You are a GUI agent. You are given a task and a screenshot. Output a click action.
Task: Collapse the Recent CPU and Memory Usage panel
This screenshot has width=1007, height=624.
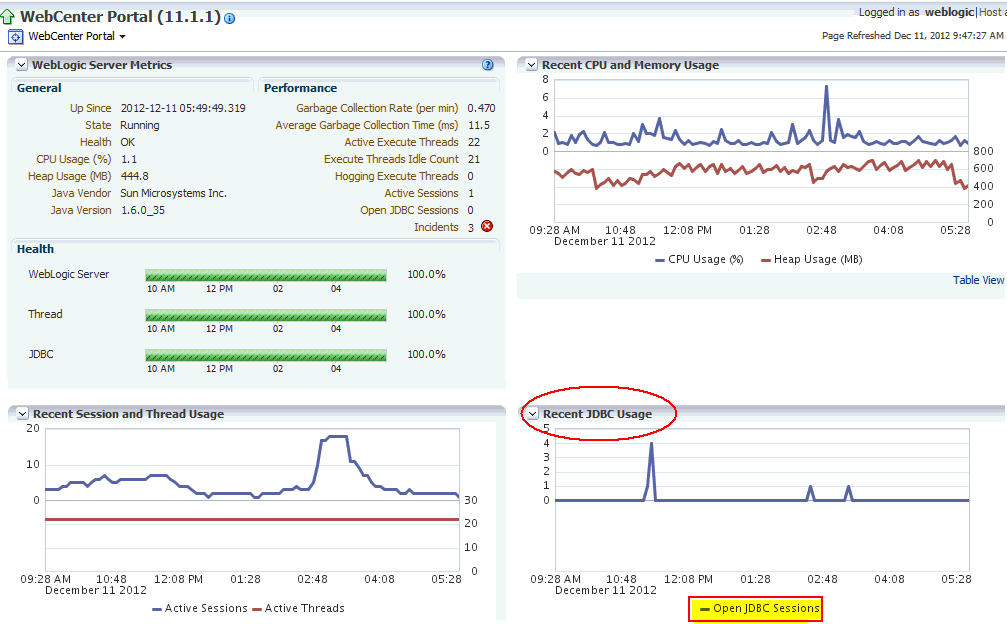(x=531, y=65)
